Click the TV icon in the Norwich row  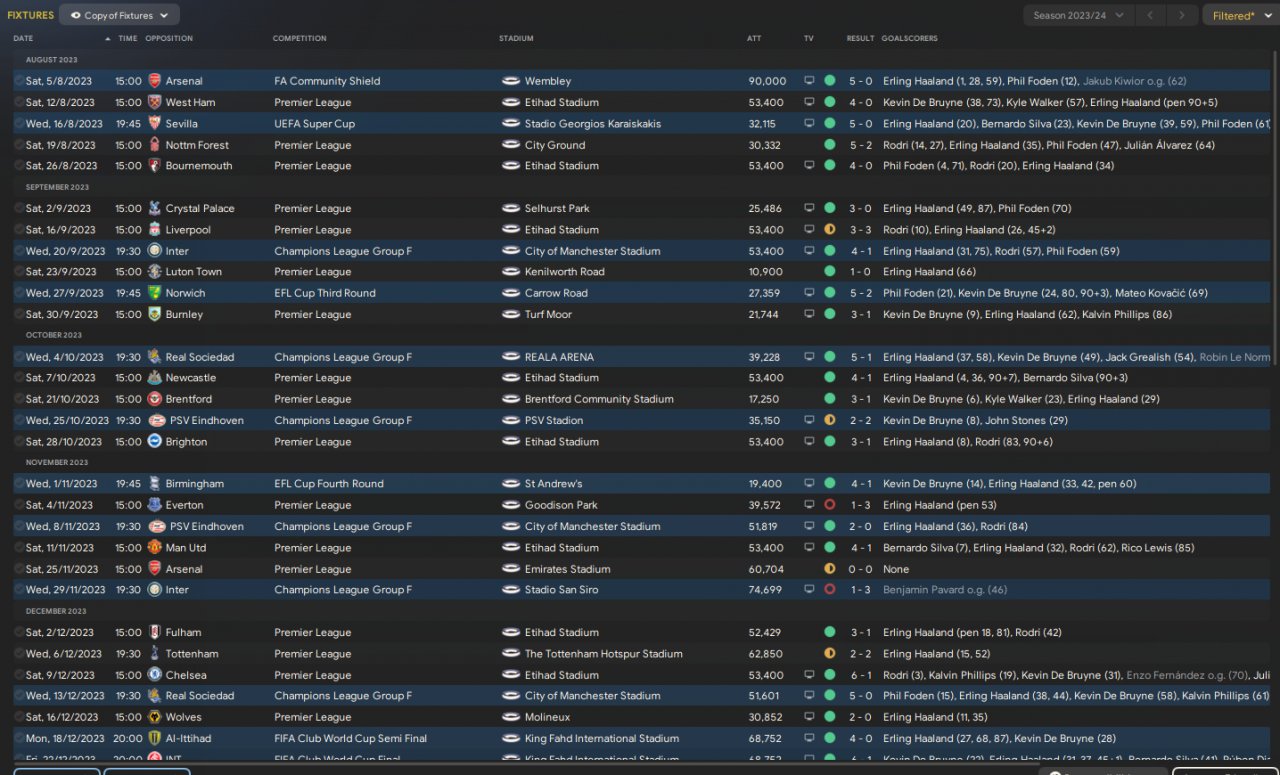[x=809, y=293]
